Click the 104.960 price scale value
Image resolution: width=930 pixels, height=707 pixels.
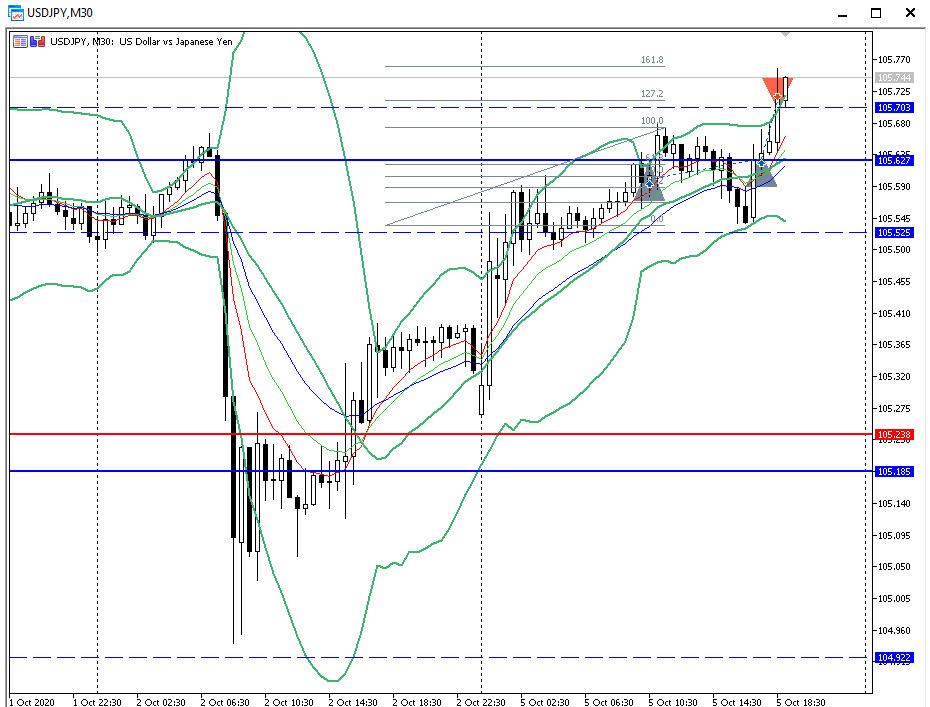(x=894, y=630)
